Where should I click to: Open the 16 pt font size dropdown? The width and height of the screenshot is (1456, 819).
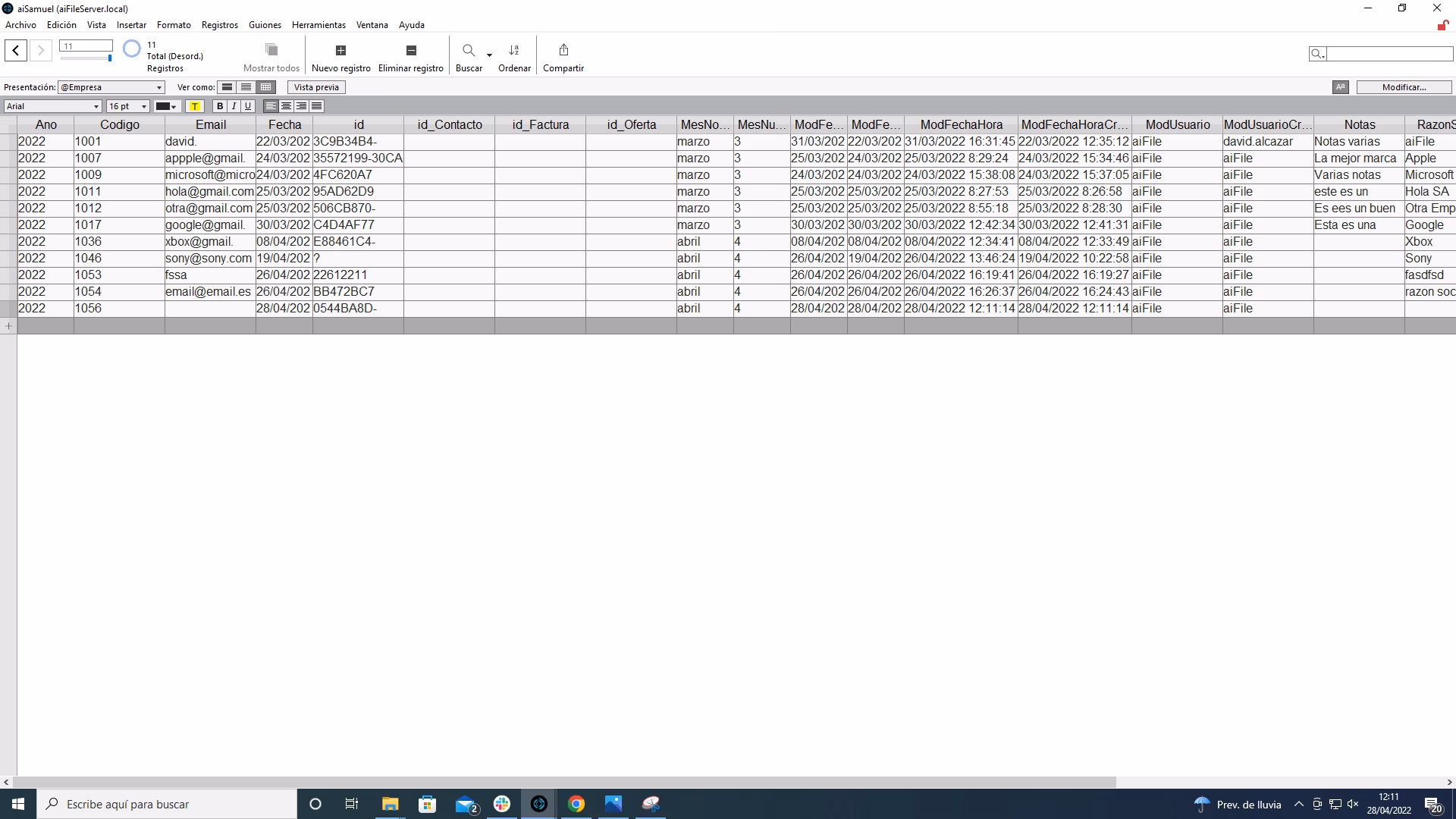(127, 106)
